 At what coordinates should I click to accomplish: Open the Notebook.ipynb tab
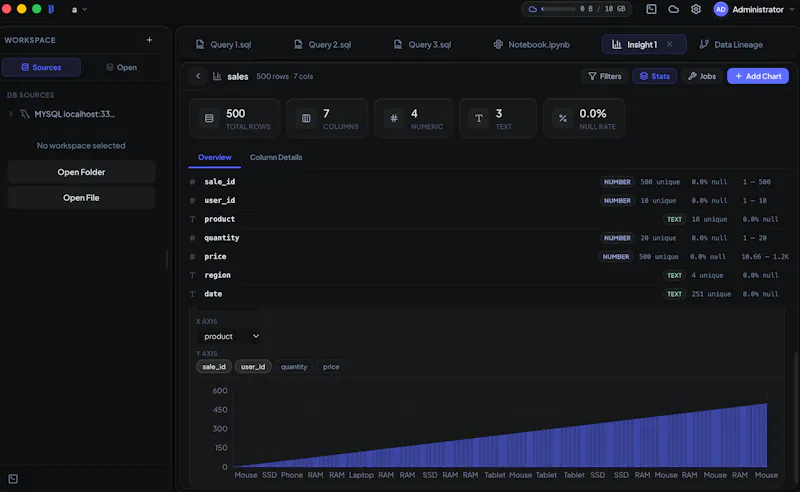532,44
